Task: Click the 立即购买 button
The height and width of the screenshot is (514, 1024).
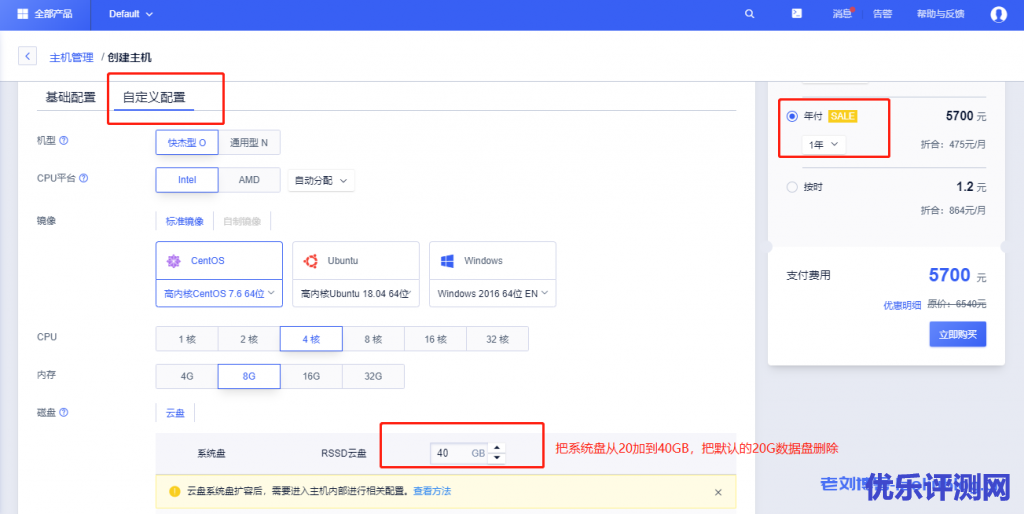Action: [958, 334]
